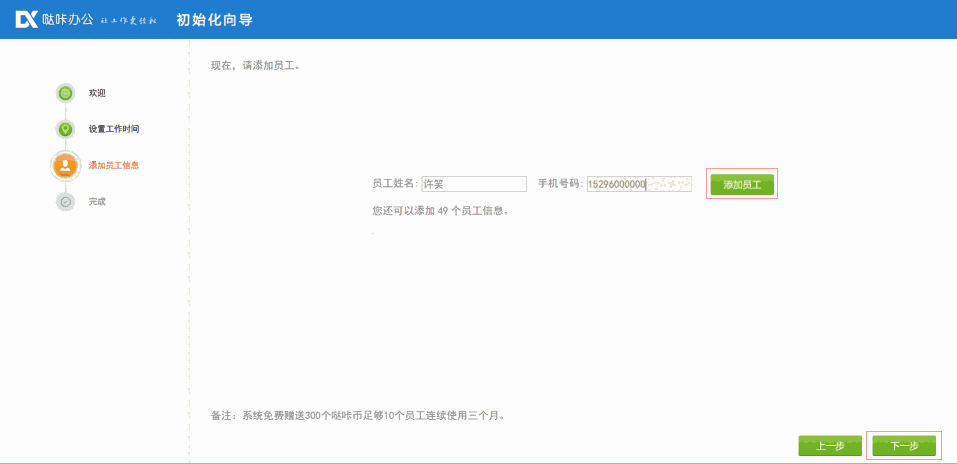Select the 添加员工信息 orange step icon

coord(65,165)
